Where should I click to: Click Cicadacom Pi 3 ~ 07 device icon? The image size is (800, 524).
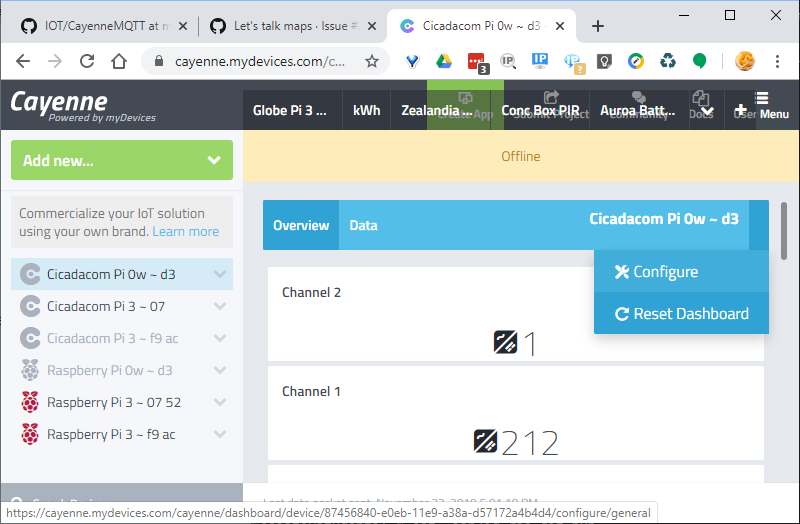point(30,306)
